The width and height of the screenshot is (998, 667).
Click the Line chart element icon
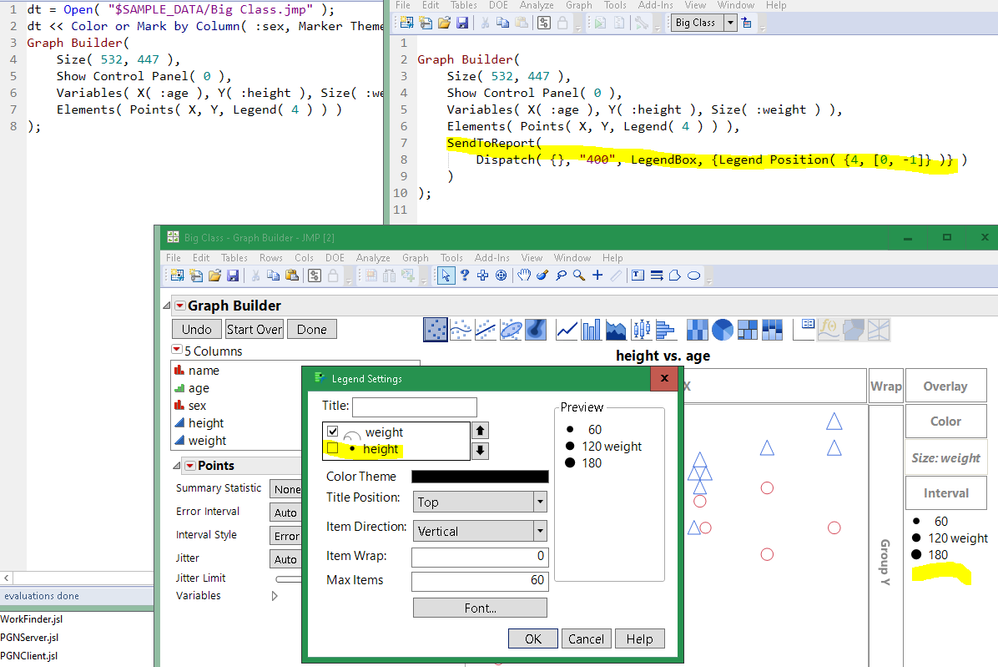[x=567, y=329]
